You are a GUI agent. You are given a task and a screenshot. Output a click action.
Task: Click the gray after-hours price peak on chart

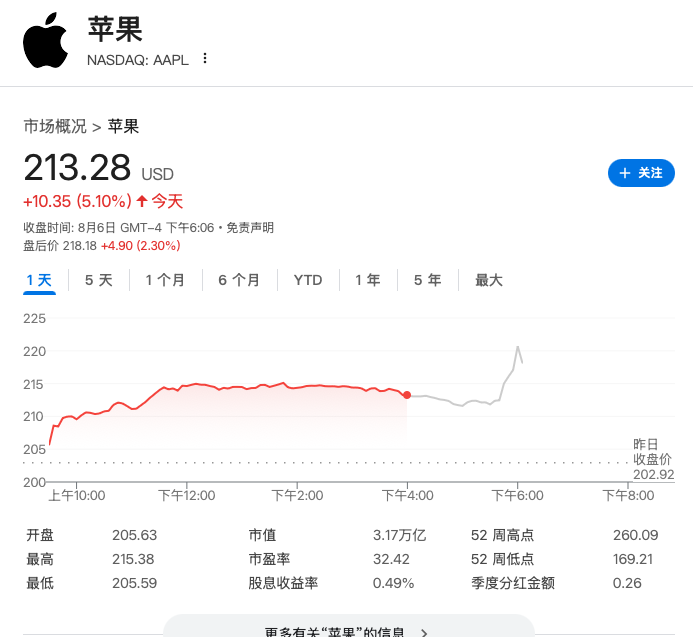(x=518, y=347)
